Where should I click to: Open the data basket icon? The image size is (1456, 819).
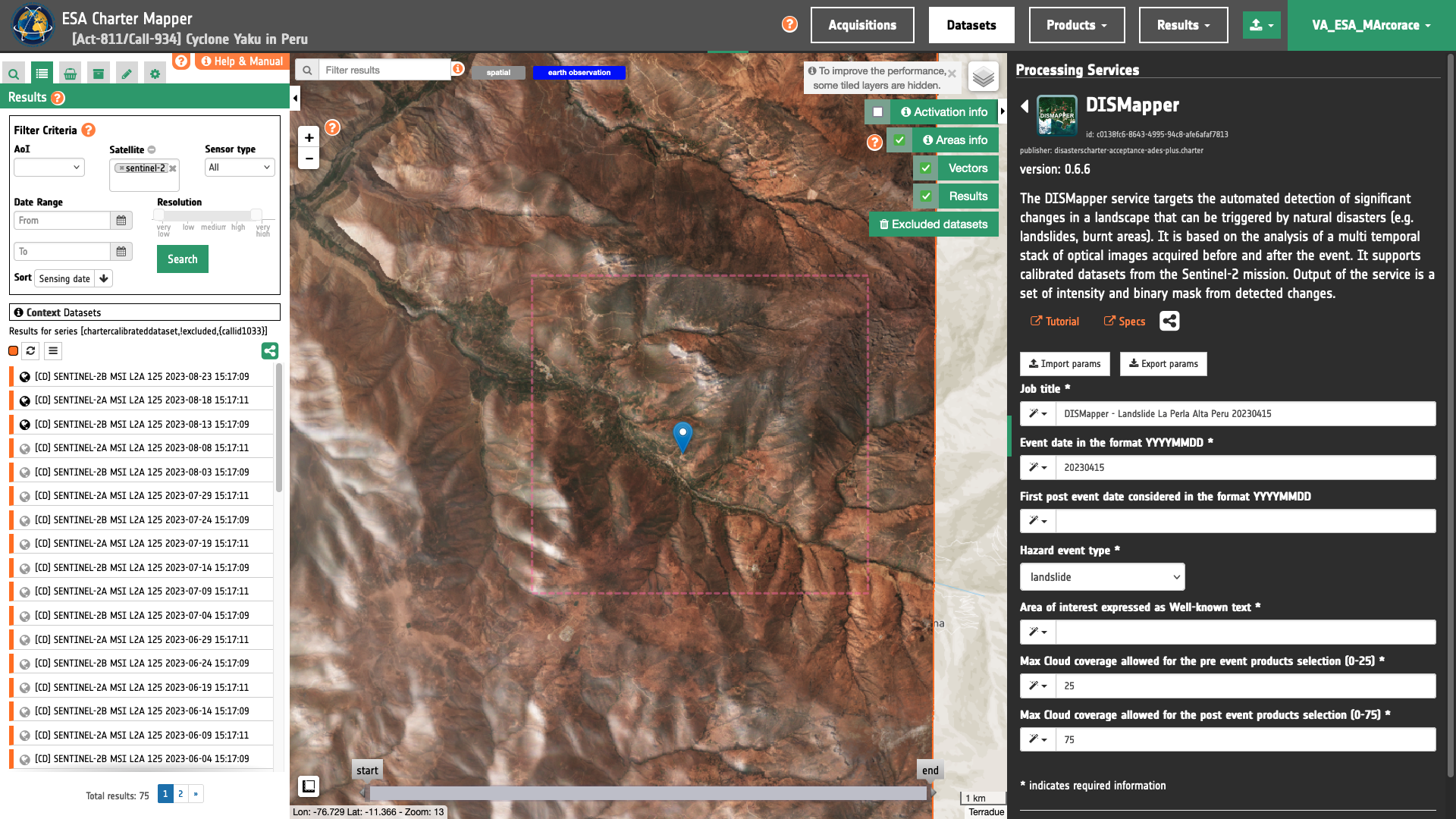[x=70, y=74]
